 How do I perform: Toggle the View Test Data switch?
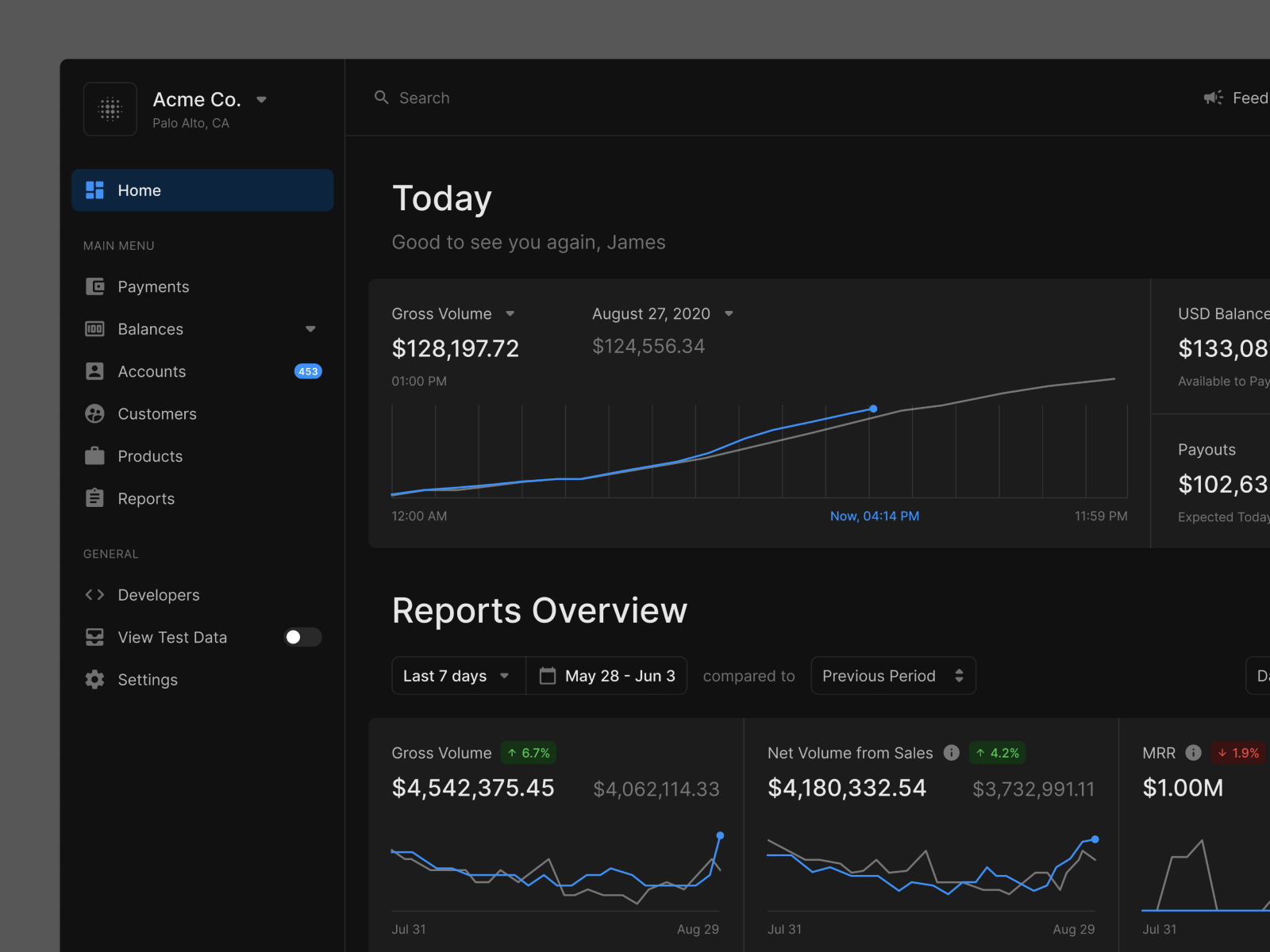[302, 637]
